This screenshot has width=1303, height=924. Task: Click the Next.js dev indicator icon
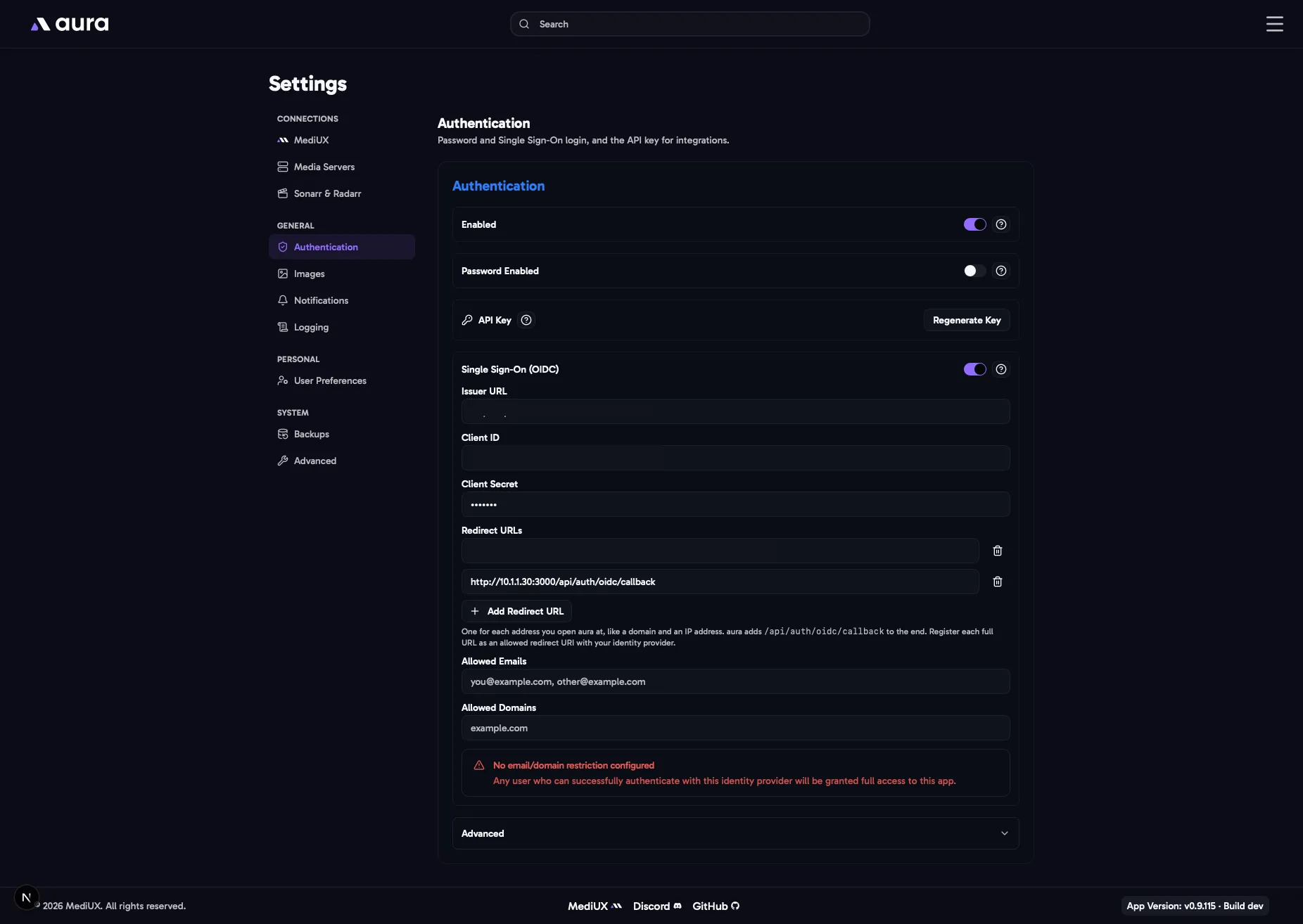tap(26, 897)
